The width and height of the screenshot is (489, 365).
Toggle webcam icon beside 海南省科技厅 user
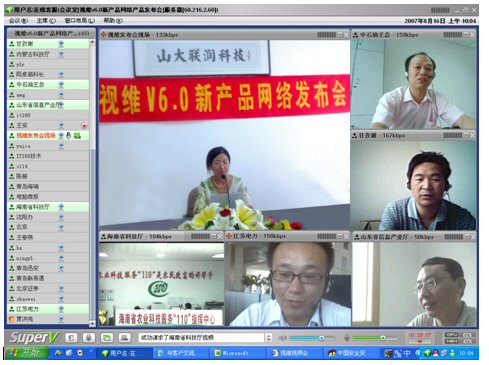61,207
